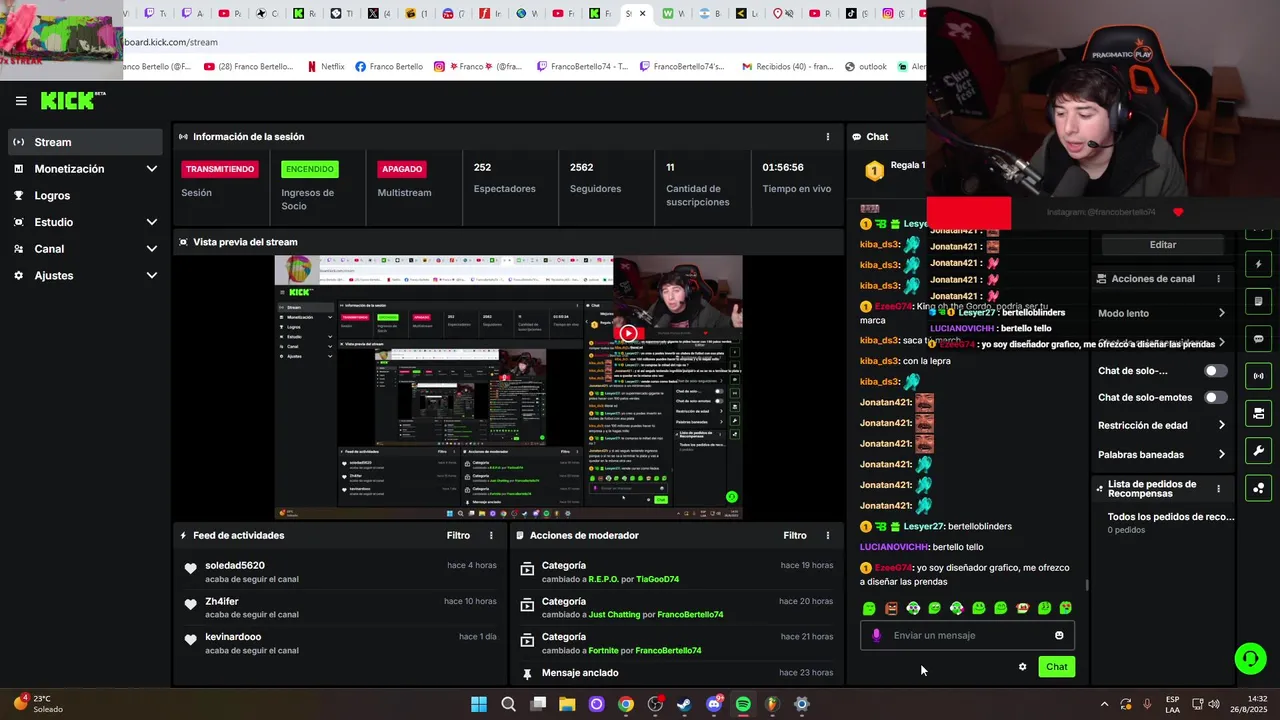Click the chat panel scrollbar
Viewport: 1280px width, 720px height.
tap(1086, 585)
